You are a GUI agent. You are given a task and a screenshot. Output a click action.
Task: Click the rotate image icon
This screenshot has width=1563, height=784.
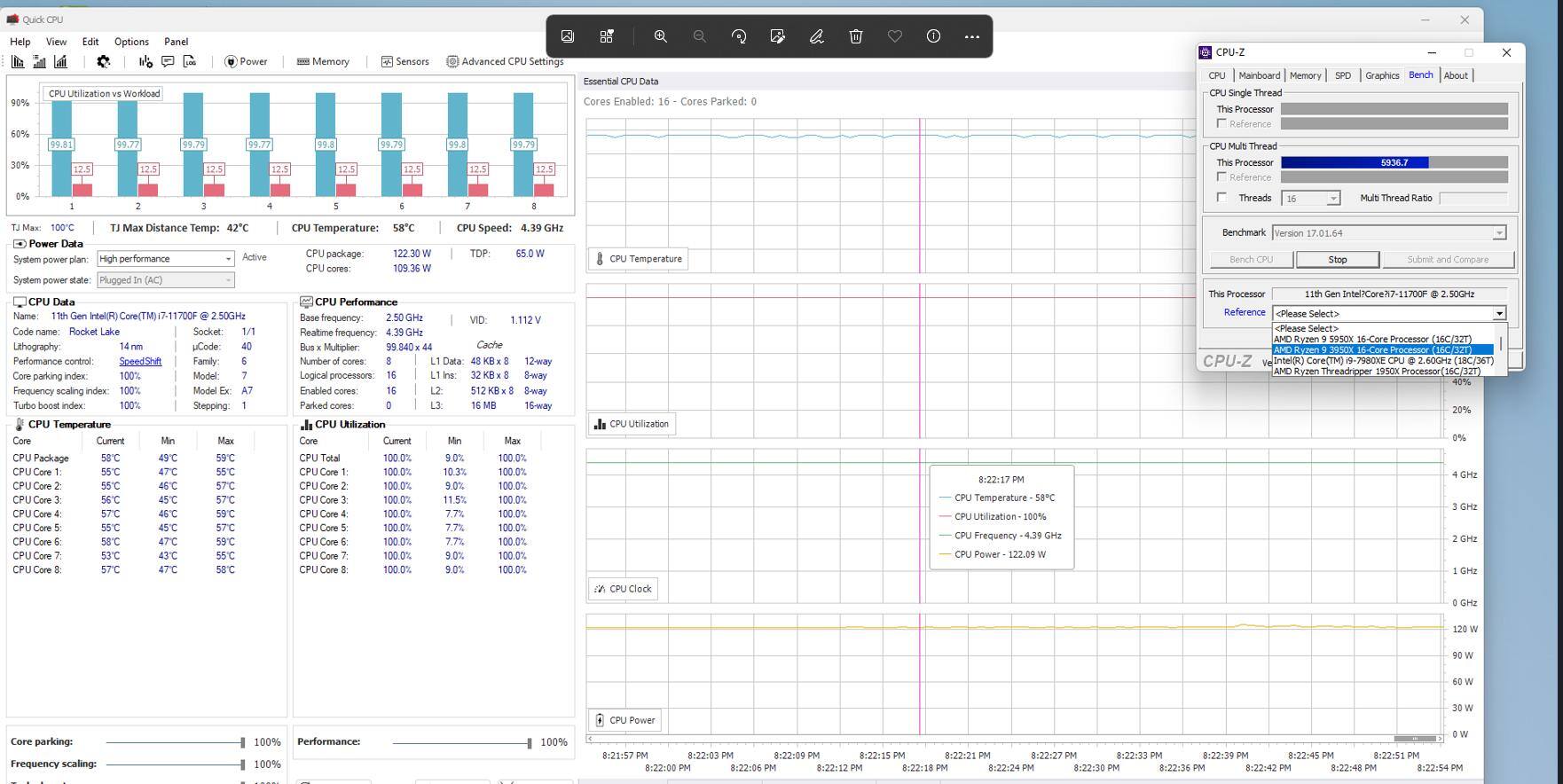(x=739, y=36)
